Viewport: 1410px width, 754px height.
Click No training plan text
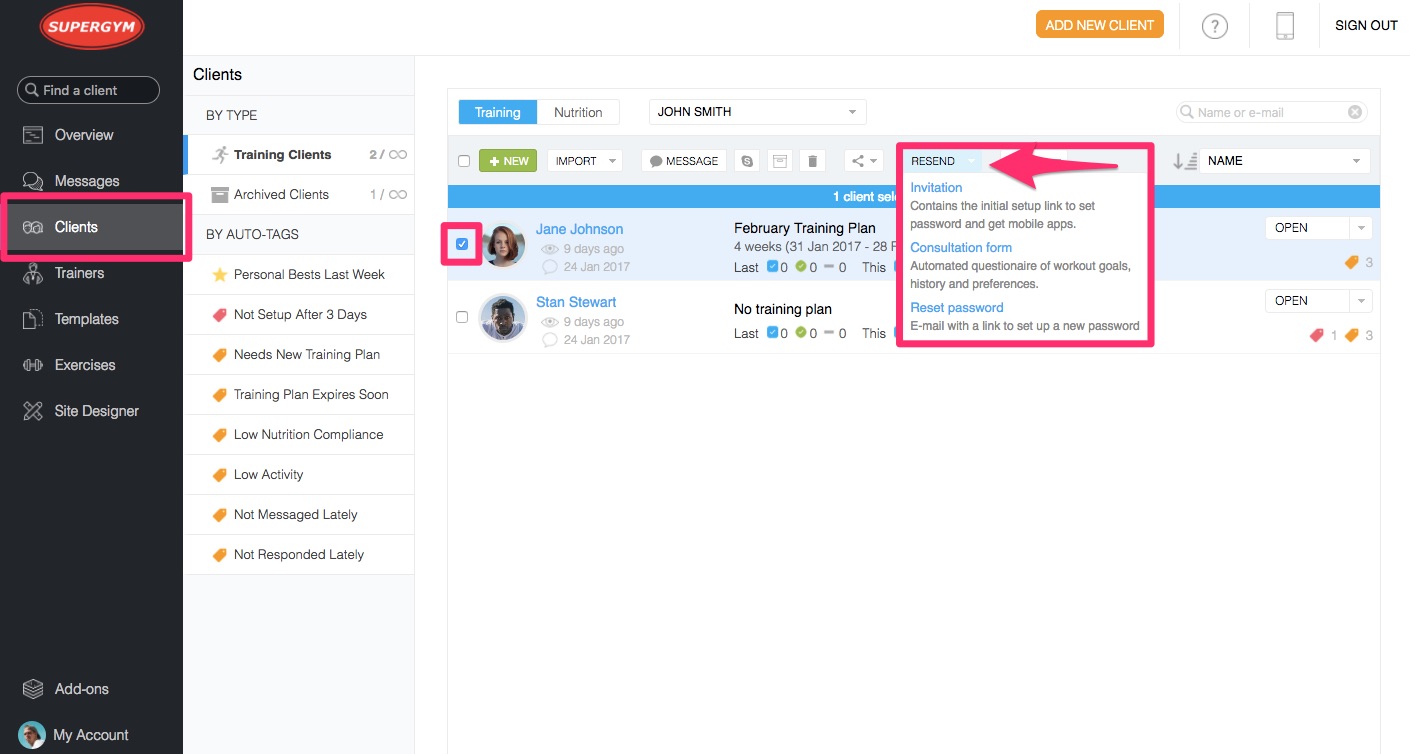pyautogui.click(x=783, y=309)
